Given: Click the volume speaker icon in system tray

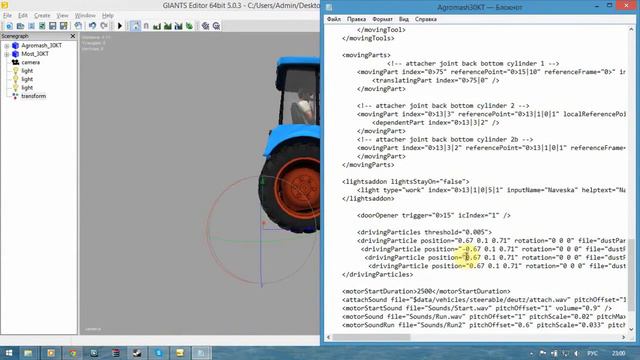Looking at the screenshot, I should coord(576,353).
